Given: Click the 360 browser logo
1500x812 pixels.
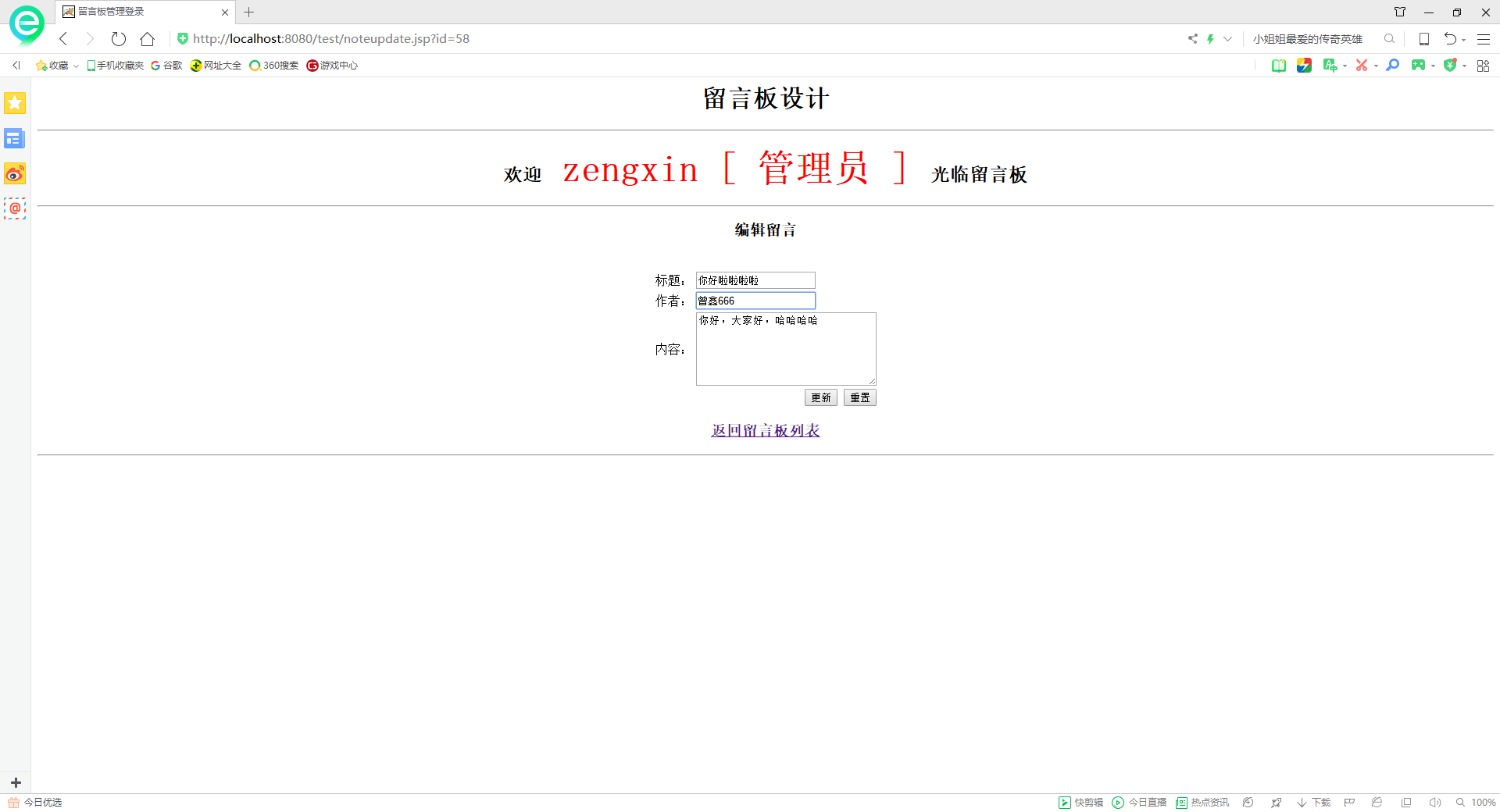Looking at the screenshot, I should pyautogui.click(x=27, y=25).
